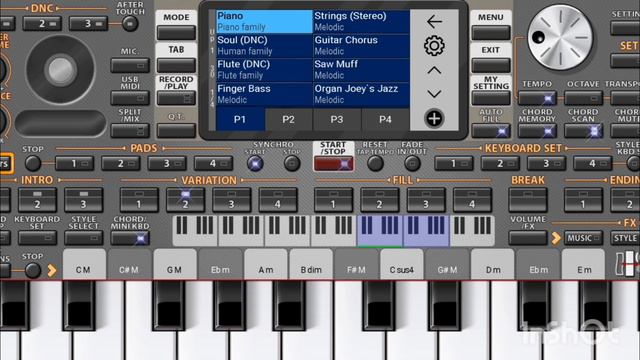Switch to the P4 page tab
Viewport: 640px width, 360px height.
pyautogui.click(x=385, y=120)
